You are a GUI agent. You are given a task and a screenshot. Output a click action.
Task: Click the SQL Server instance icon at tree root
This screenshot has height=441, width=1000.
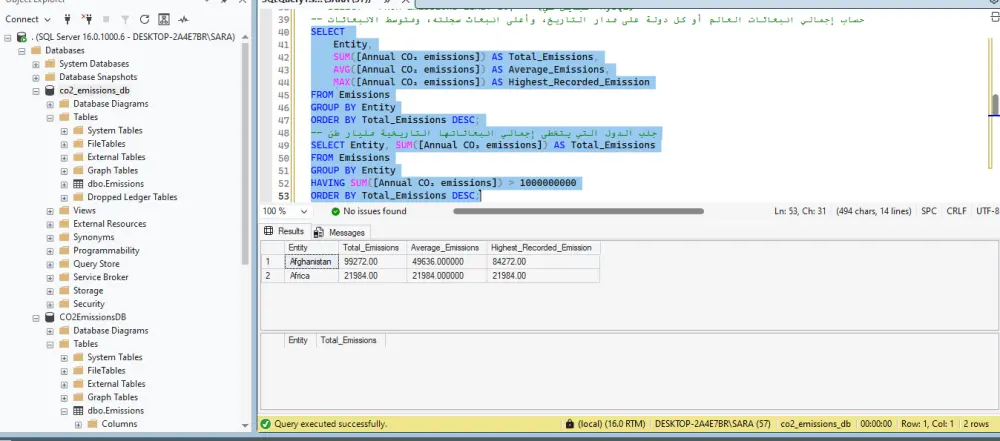22,37
